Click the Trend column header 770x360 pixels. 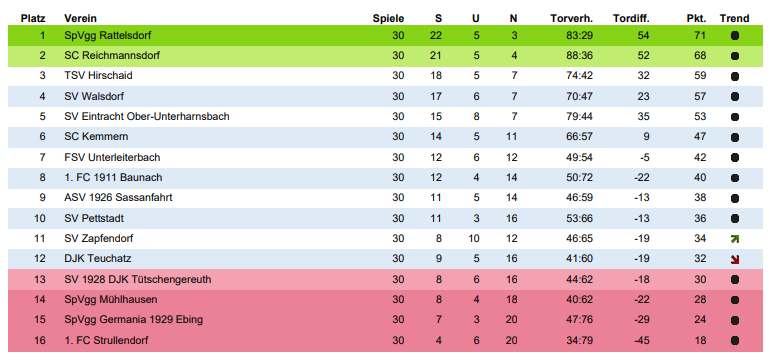(735, 19)
